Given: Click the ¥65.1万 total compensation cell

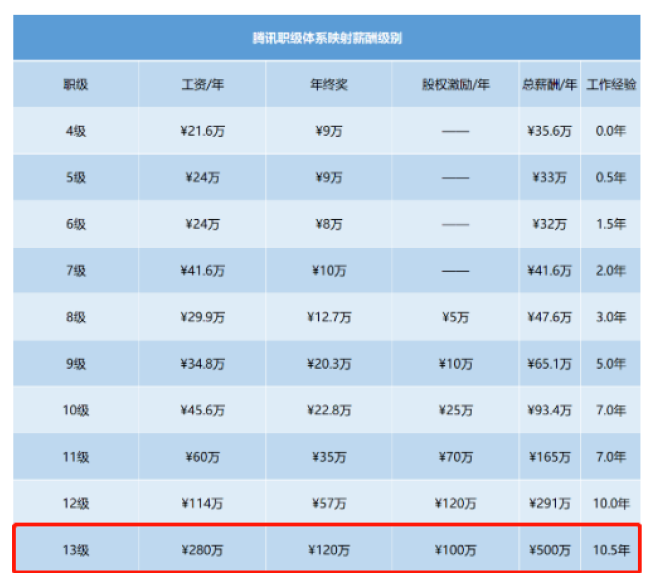Looking at the screenshot, I should tap(549, 364).
